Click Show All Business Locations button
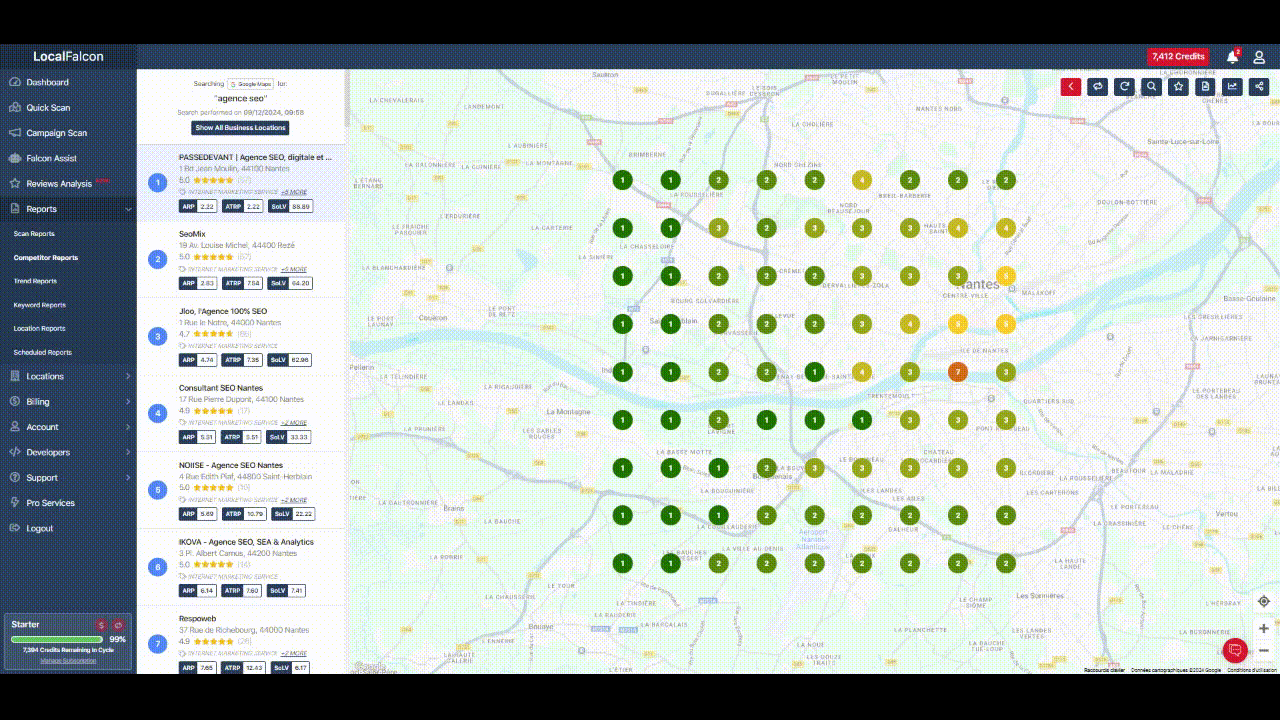1280x720 pixels. coord(241,128)
